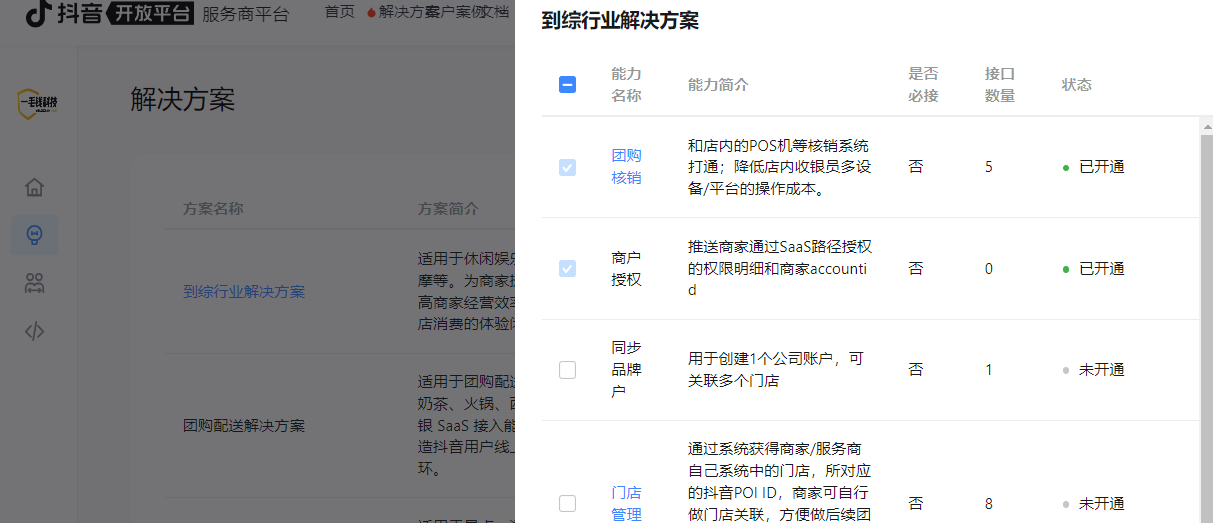
Task: Click the vertical scrollbar of the capability table
Action: pyautogui.click(x=1206, y=330)
